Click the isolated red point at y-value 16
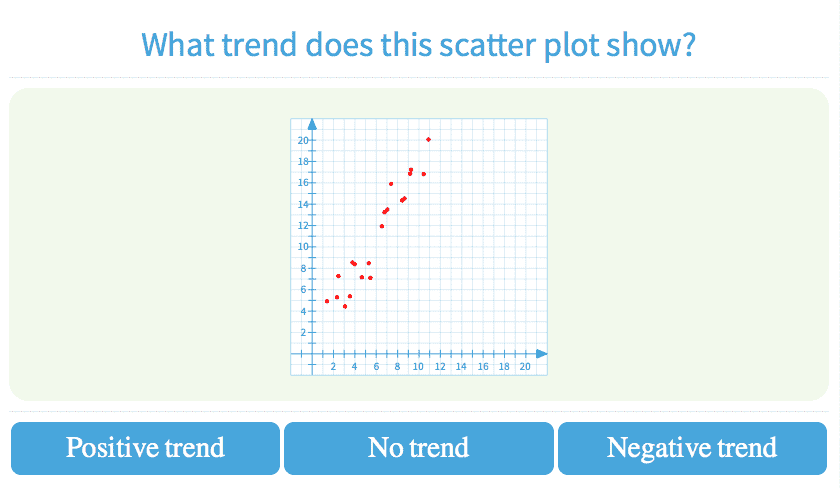 [391, 184]
